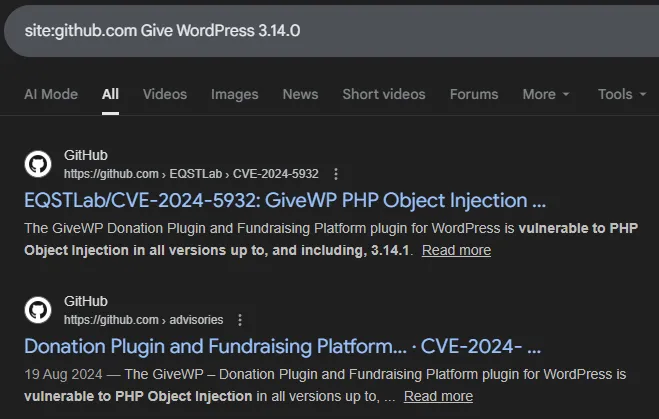The width and height of the screenshot is (659, 419).
Task: Click the search box containing 'site:github.com Give WordPress 3.14.0'
Action: tap(330, 30)
